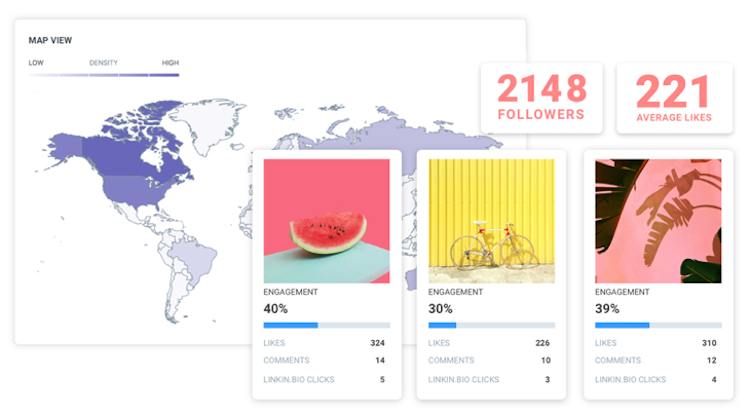Select Alaska on the map
The image size is (750, 414).
[x=65, y=147]
